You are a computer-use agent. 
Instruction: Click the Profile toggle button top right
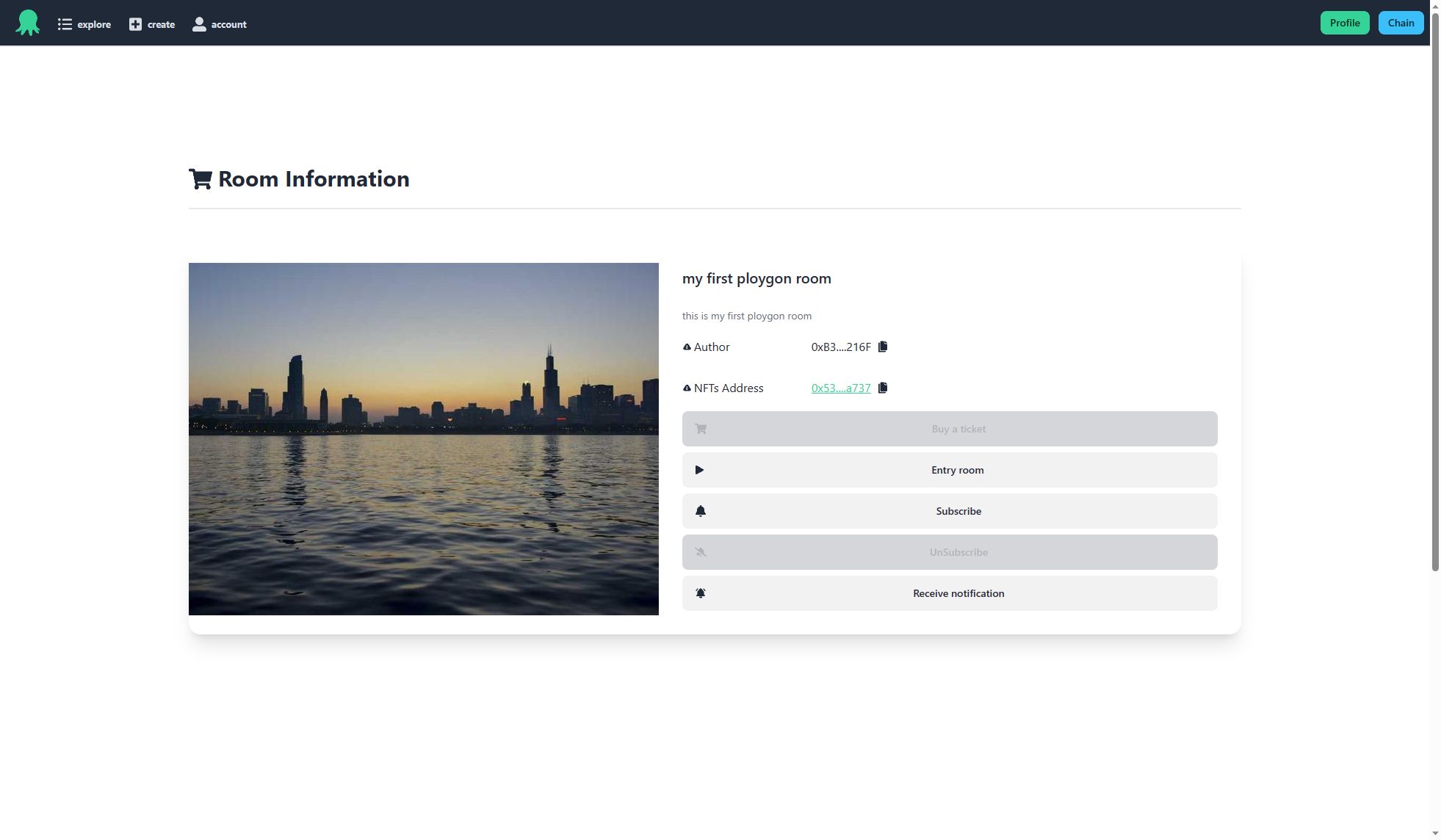[1345, 22]
